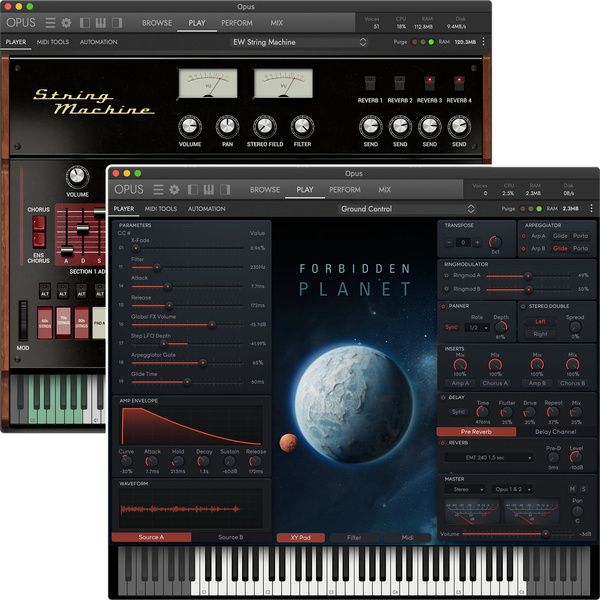Screen dimensions: 600x600
Task: Toggle the left panel icon in the Ground Control window
Action: (x=192, y=189)
